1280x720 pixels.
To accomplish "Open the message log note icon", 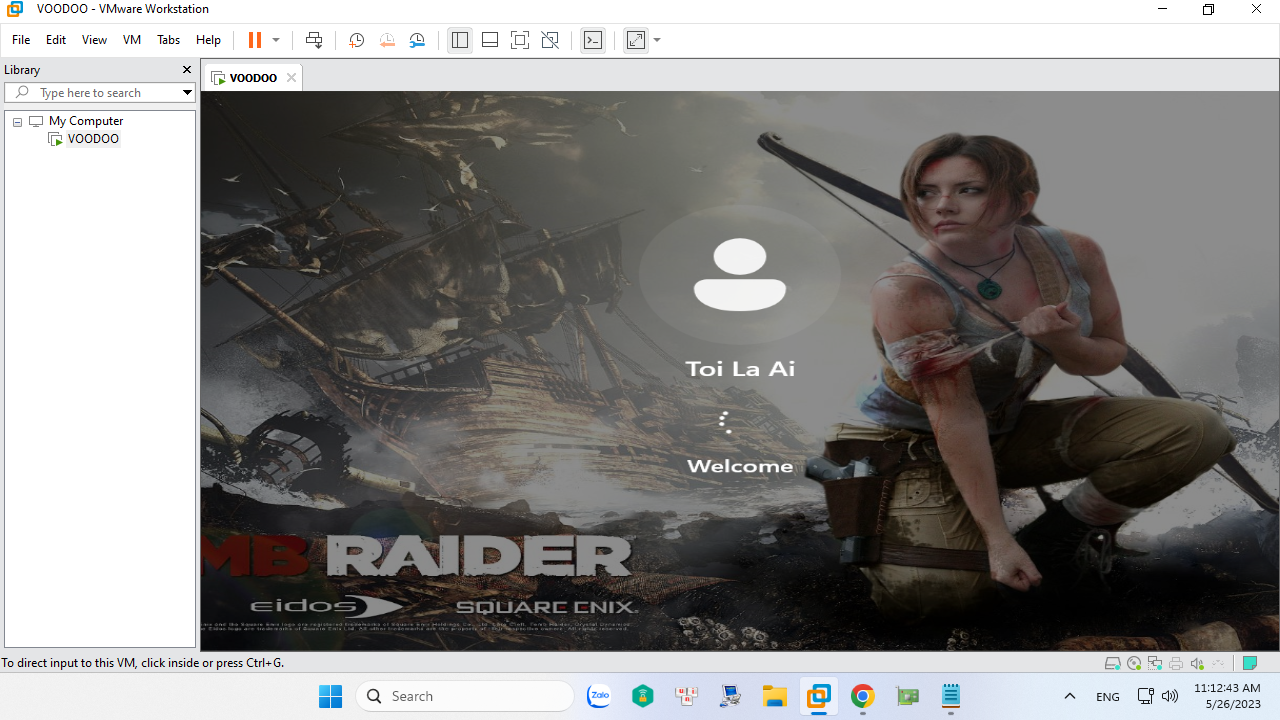I will (x=1249, y=663).
